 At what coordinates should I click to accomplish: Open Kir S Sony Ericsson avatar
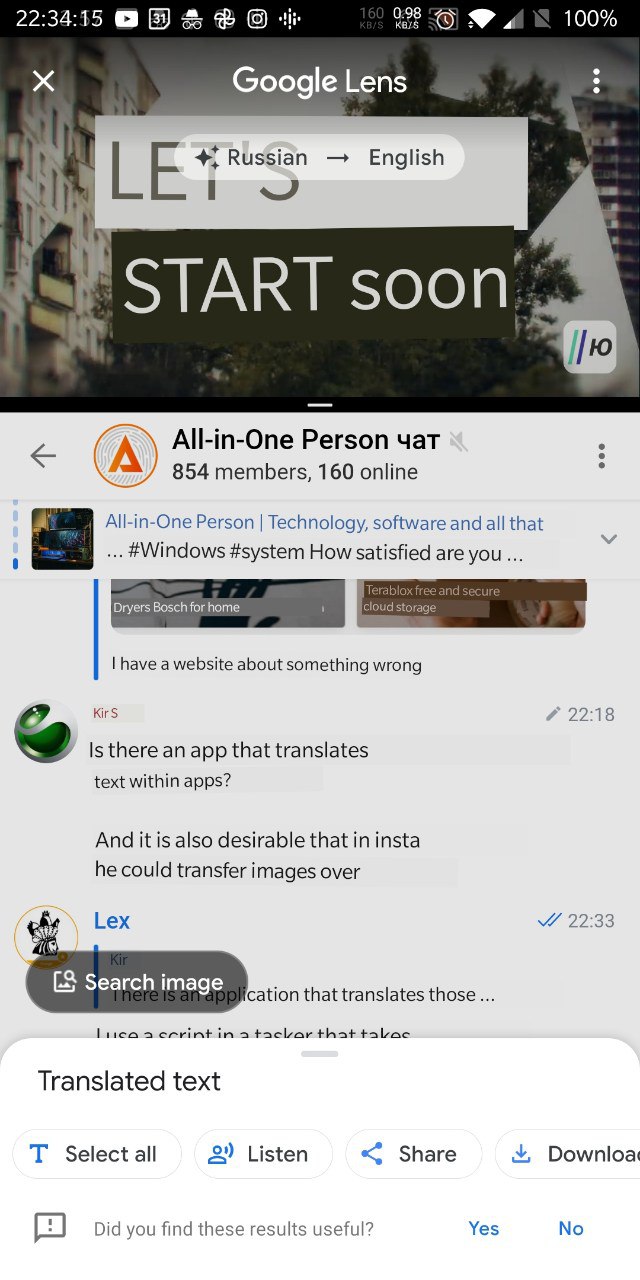[46, 730]
